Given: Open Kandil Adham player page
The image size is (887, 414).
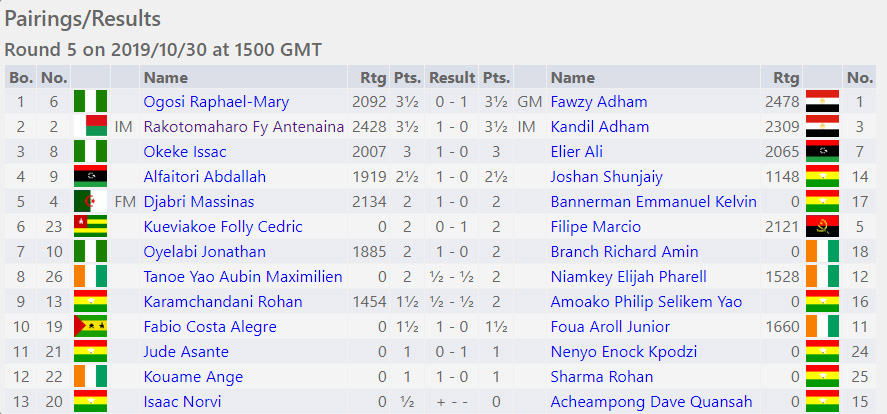Looking at the screenshot, I should point(600,127).
